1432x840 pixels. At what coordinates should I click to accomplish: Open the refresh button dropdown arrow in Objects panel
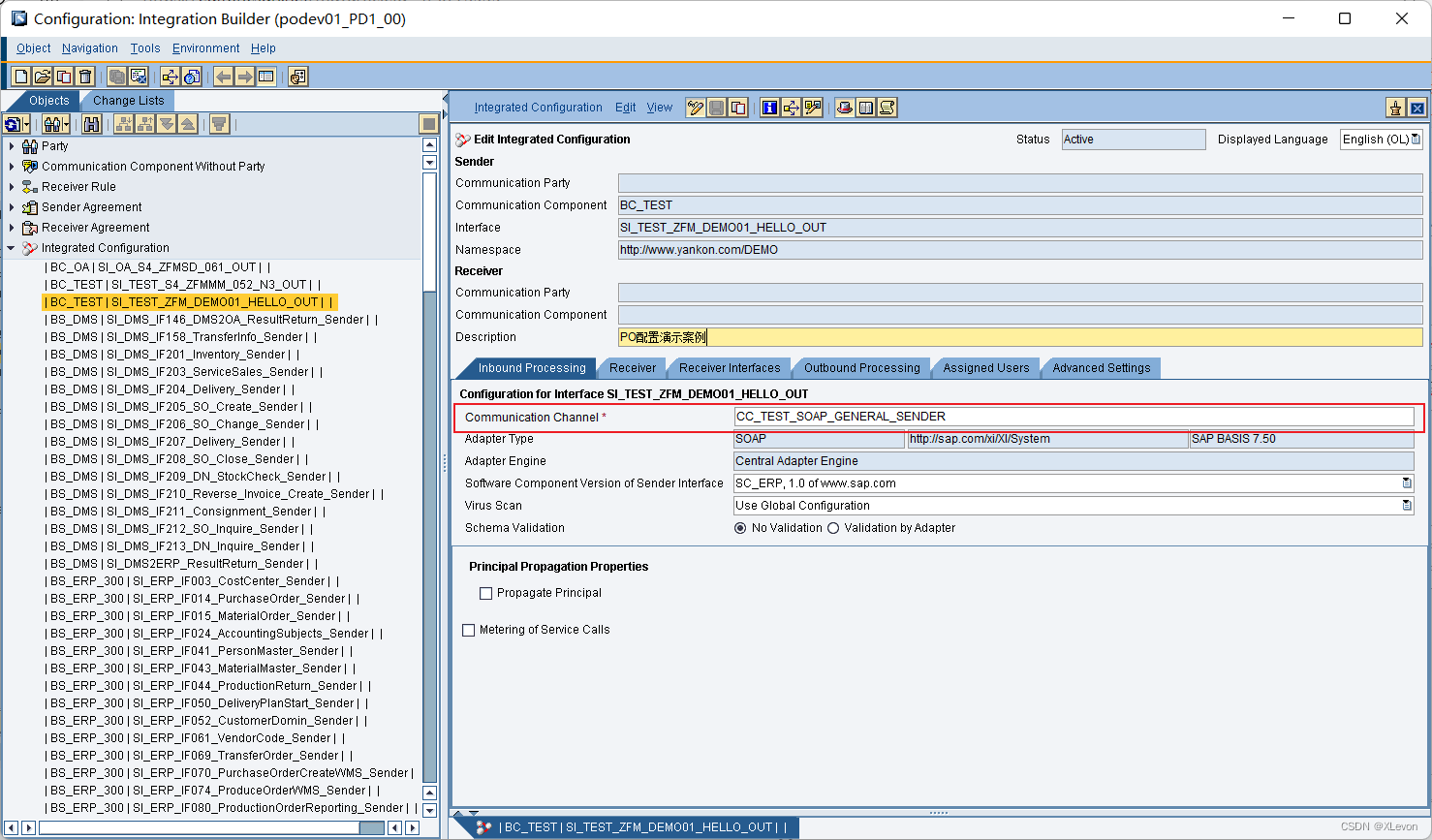27,124
